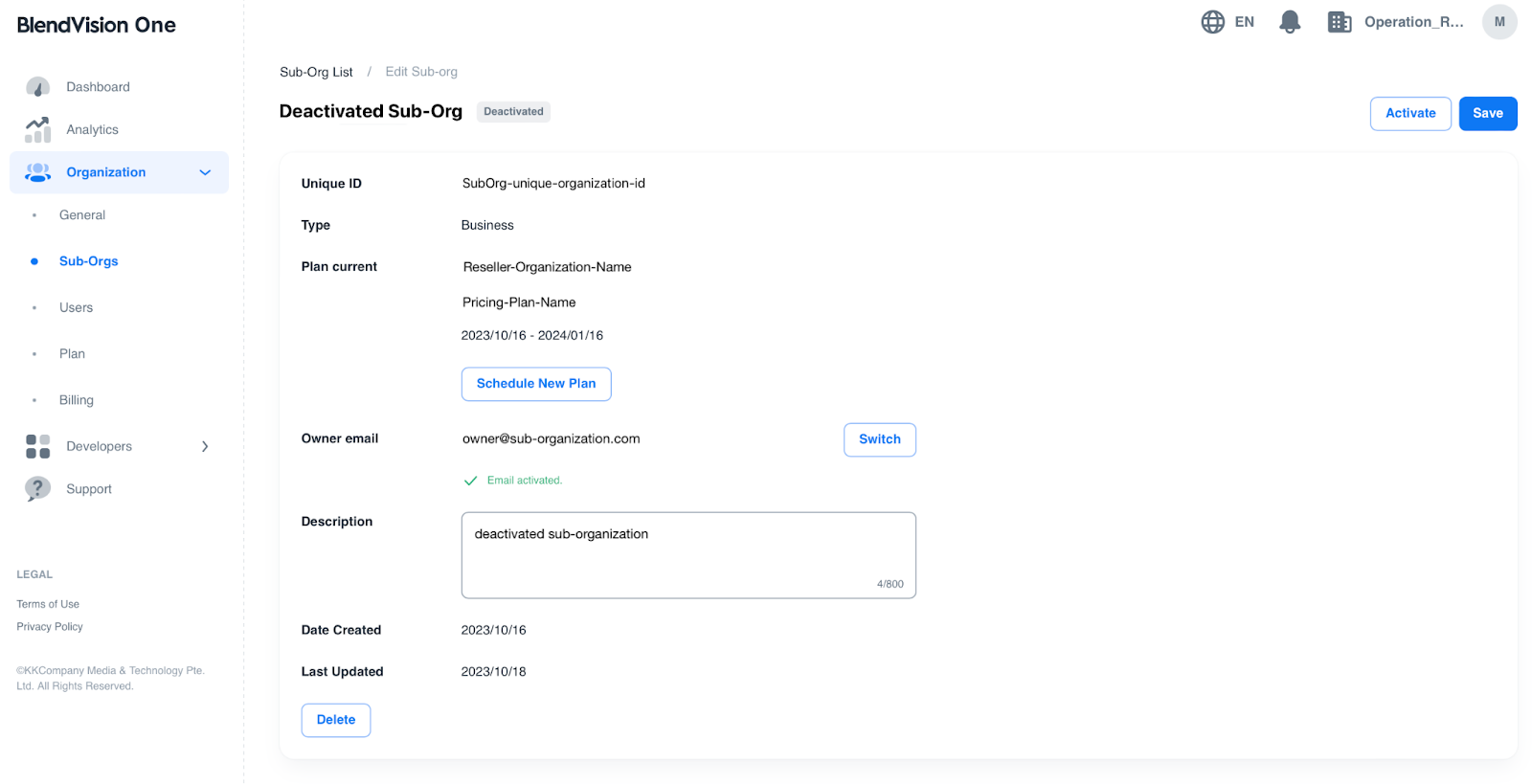The width and height of the screenshot is (1532, 784).
Task: Click the globe language icon
Action: [1212, 22]
